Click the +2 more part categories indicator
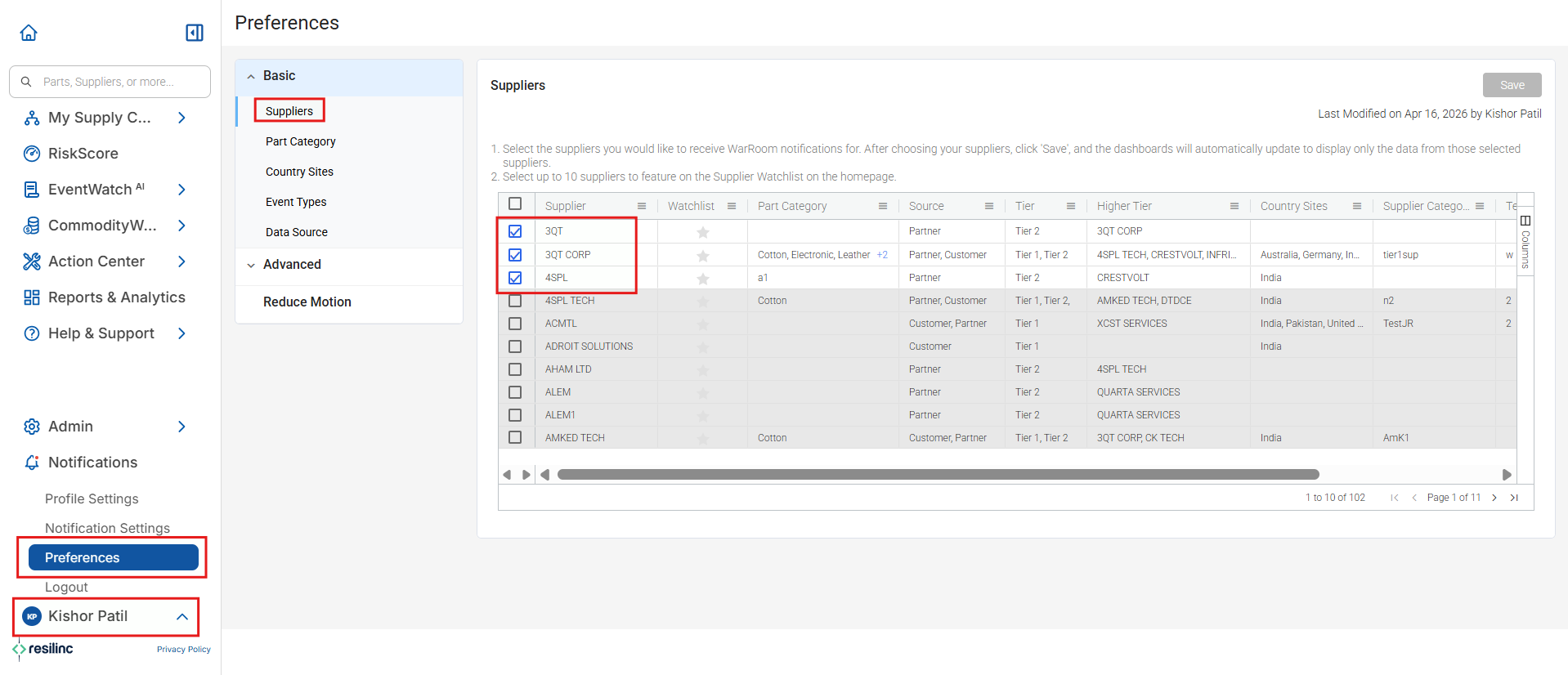 (x=882, y=255)
